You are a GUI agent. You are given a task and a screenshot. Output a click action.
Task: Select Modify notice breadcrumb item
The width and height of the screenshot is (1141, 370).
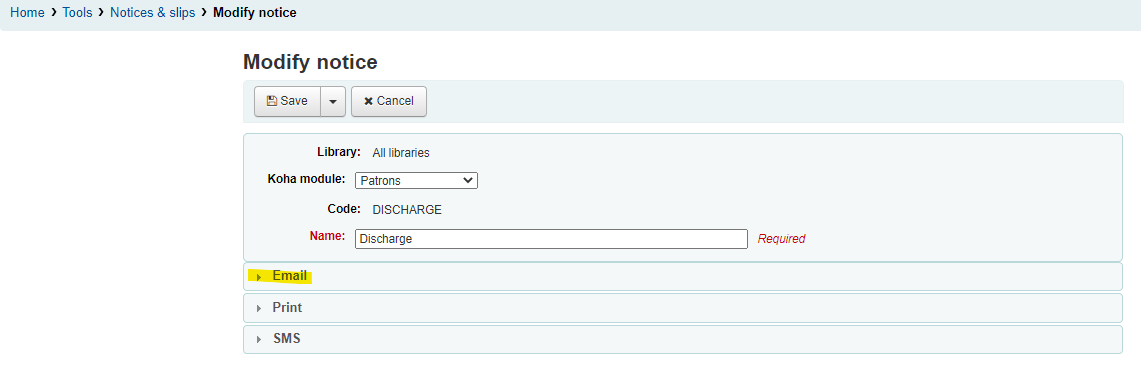click(255, 12)
